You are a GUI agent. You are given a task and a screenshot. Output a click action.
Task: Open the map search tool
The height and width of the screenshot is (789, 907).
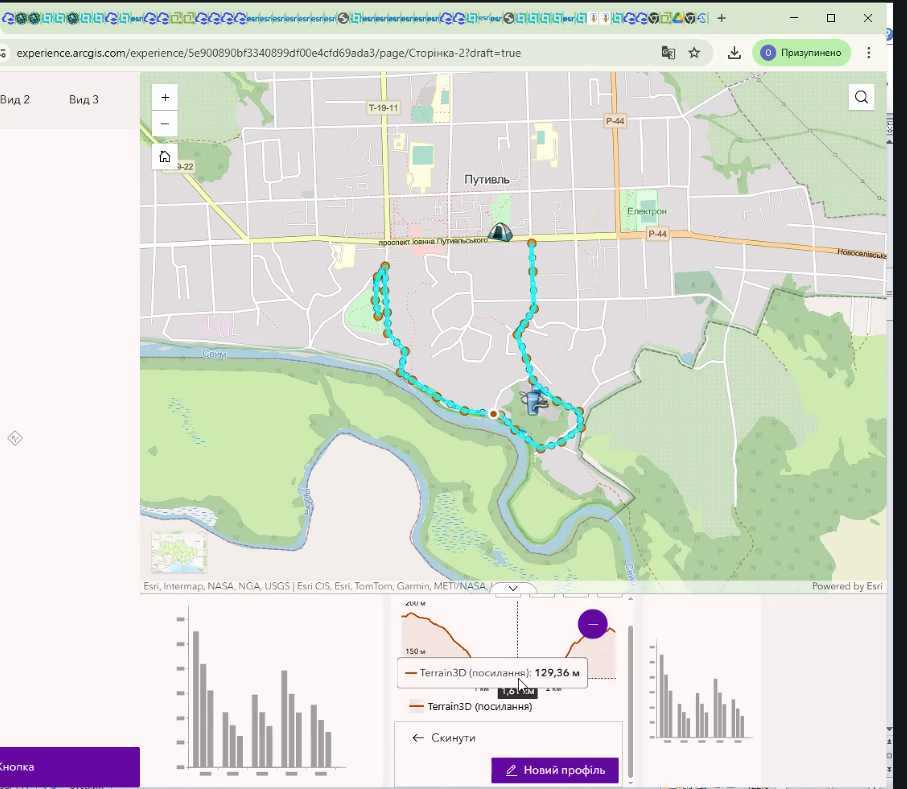click(861, 97)
